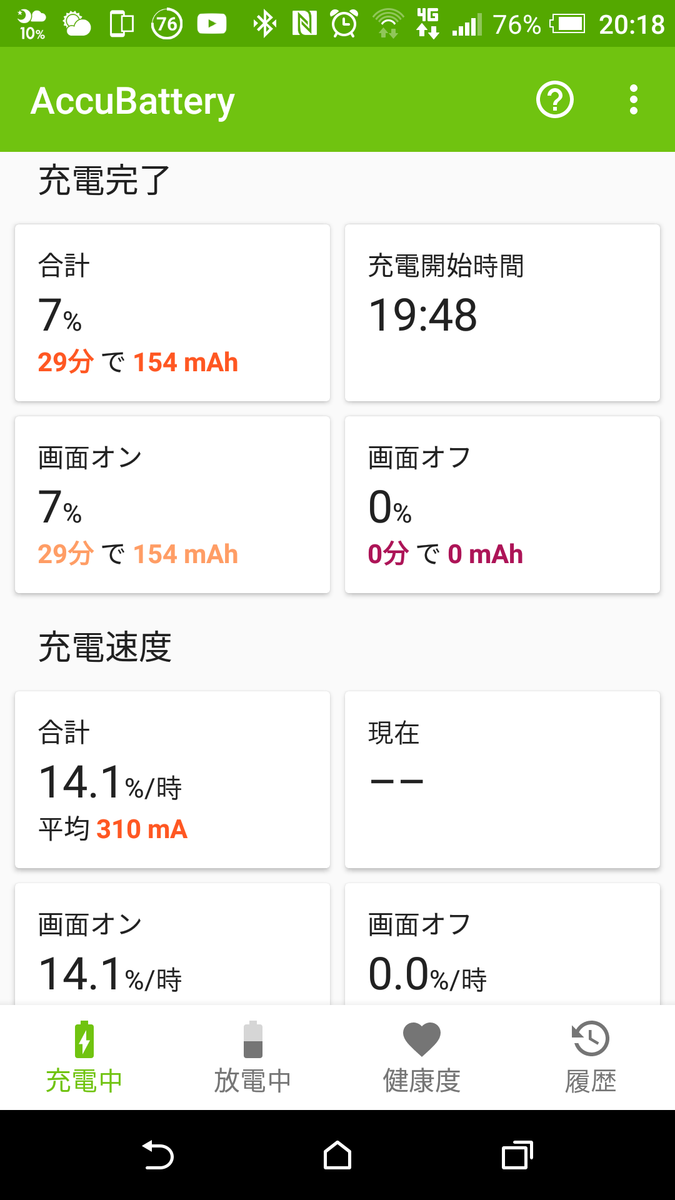Screen dimensions: 675x1200
Task: Tap the 画面オフ 0% charge card
Action: (502, 505)
